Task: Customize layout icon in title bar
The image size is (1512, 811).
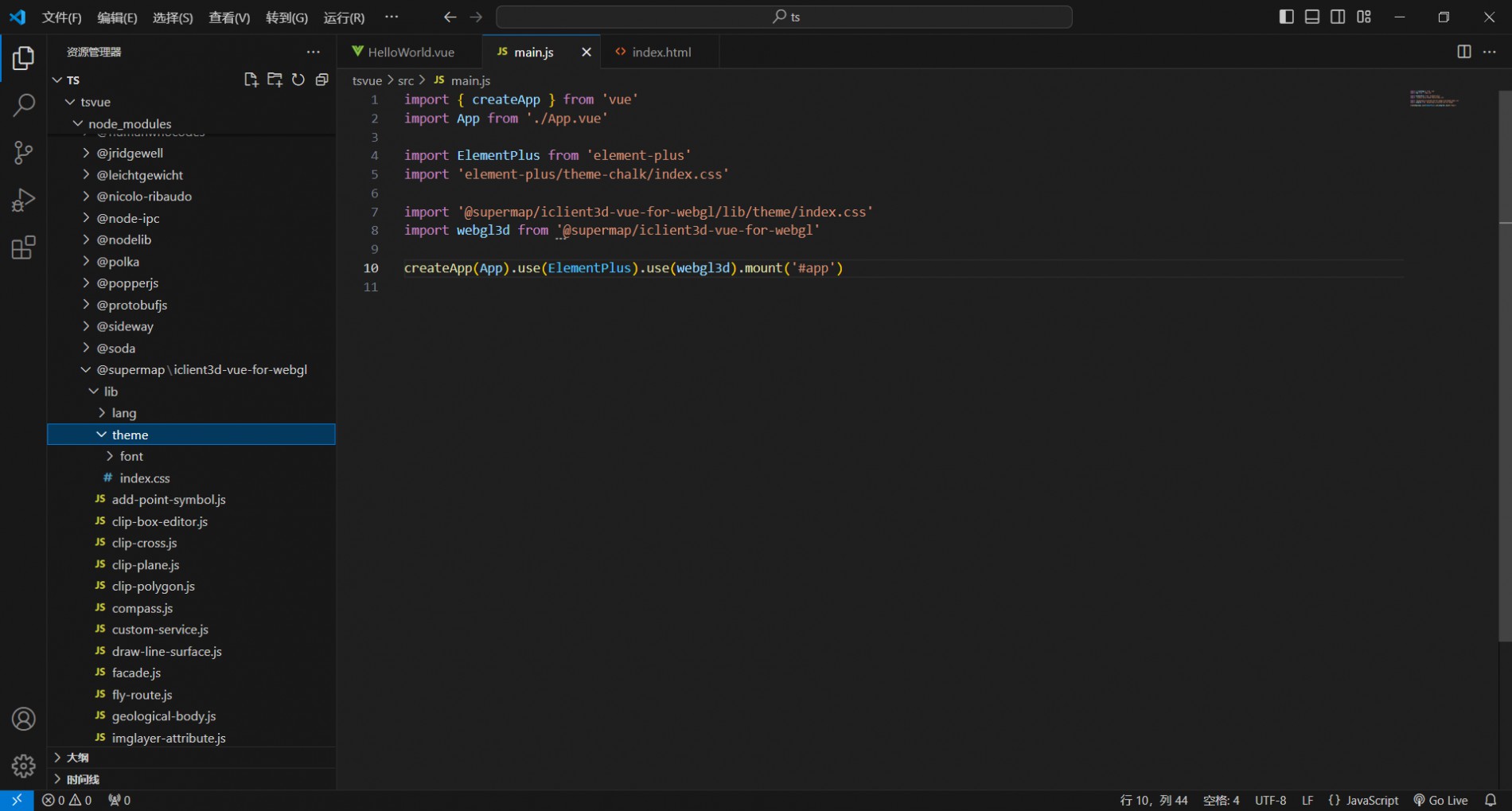Action: point(1364,17)
